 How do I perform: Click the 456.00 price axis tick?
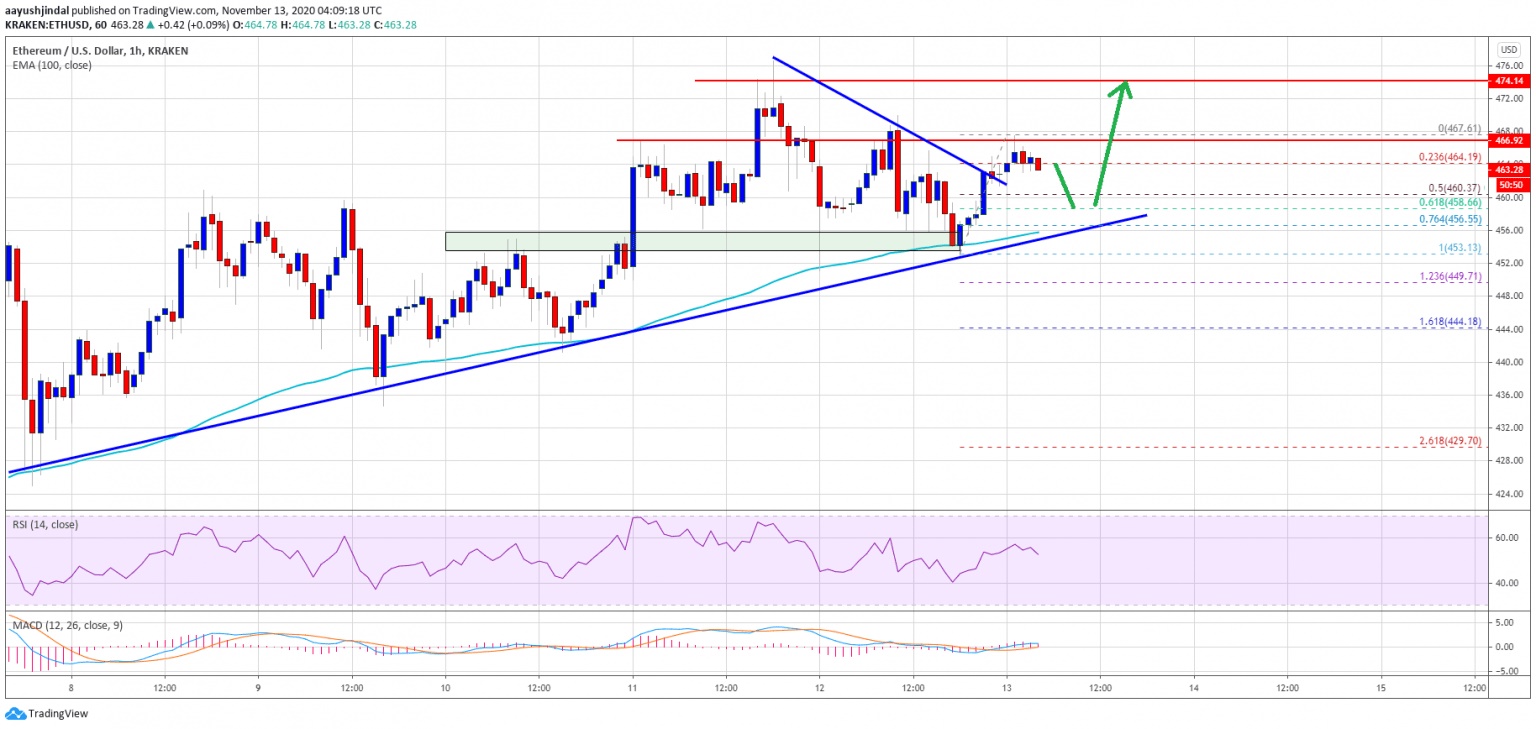click(1509, 230)
